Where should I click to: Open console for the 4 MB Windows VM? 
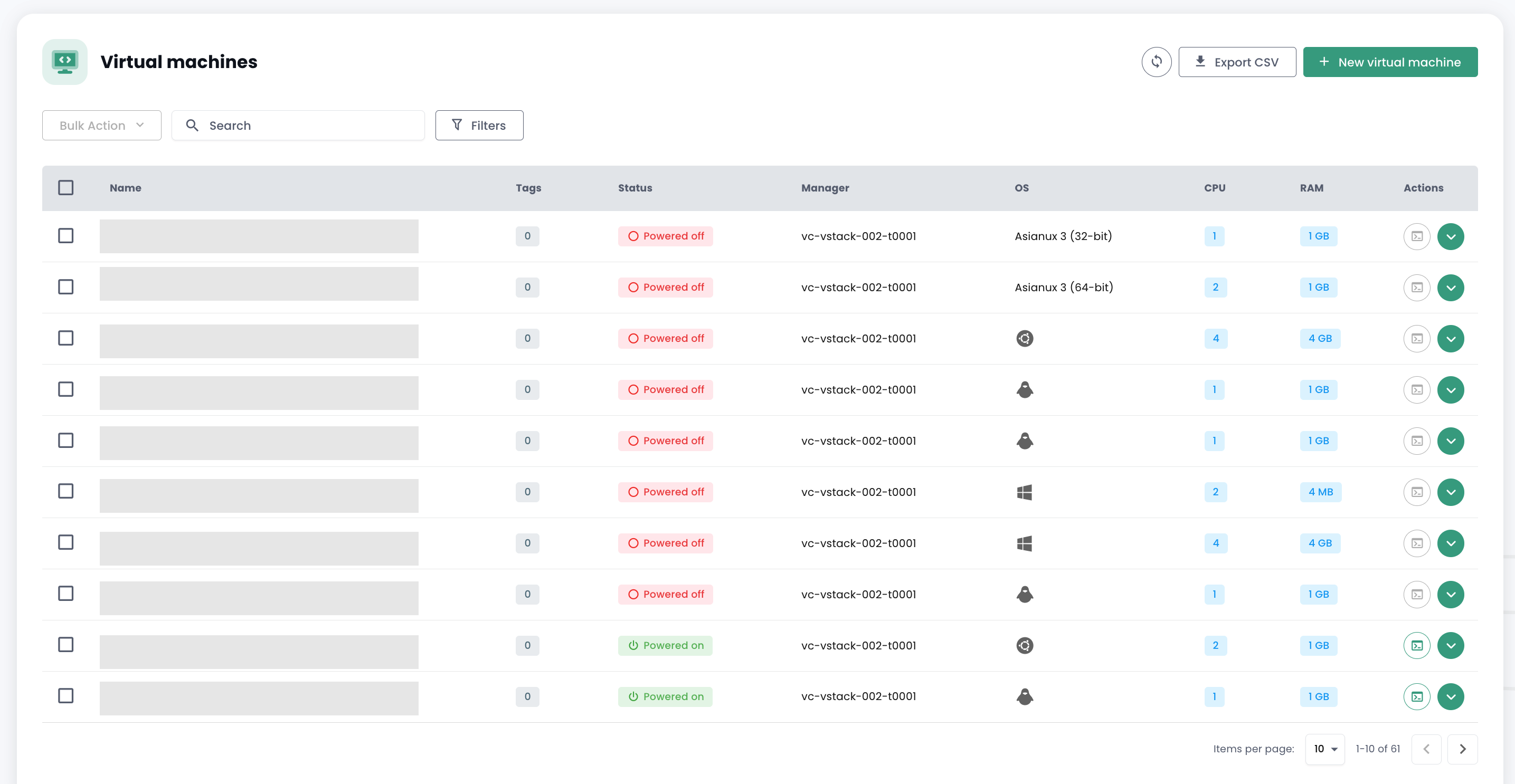pyautogui.click(x=1417, y=492)
